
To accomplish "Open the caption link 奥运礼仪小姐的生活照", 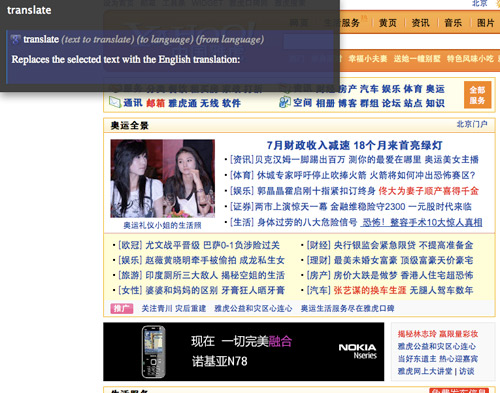I will point(162,226).
